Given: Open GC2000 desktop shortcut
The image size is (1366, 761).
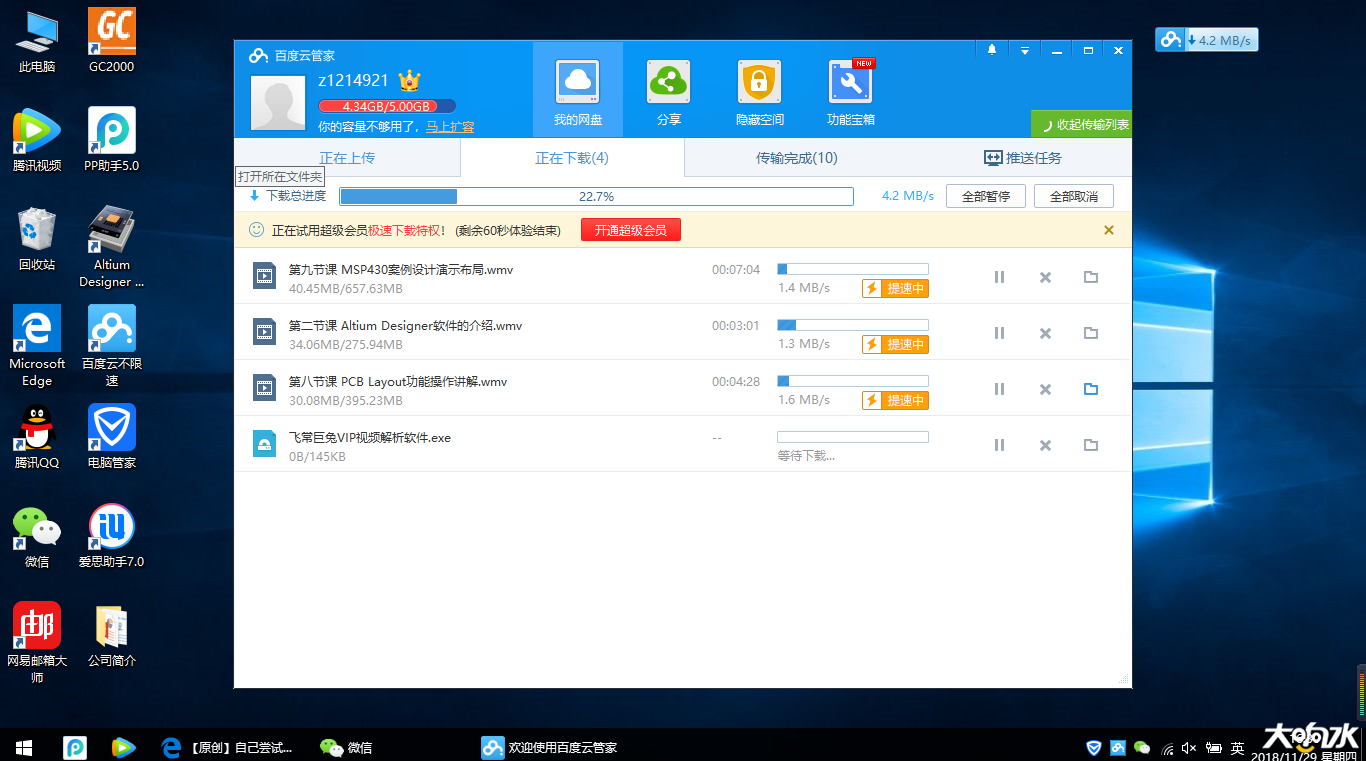Looking at the screenshot, I should [112, 41].
